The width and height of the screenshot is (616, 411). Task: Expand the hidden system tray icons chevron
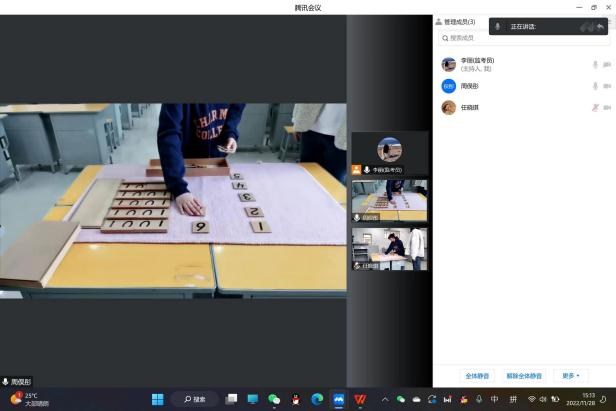pyautogui.click(x=385, y=399)
